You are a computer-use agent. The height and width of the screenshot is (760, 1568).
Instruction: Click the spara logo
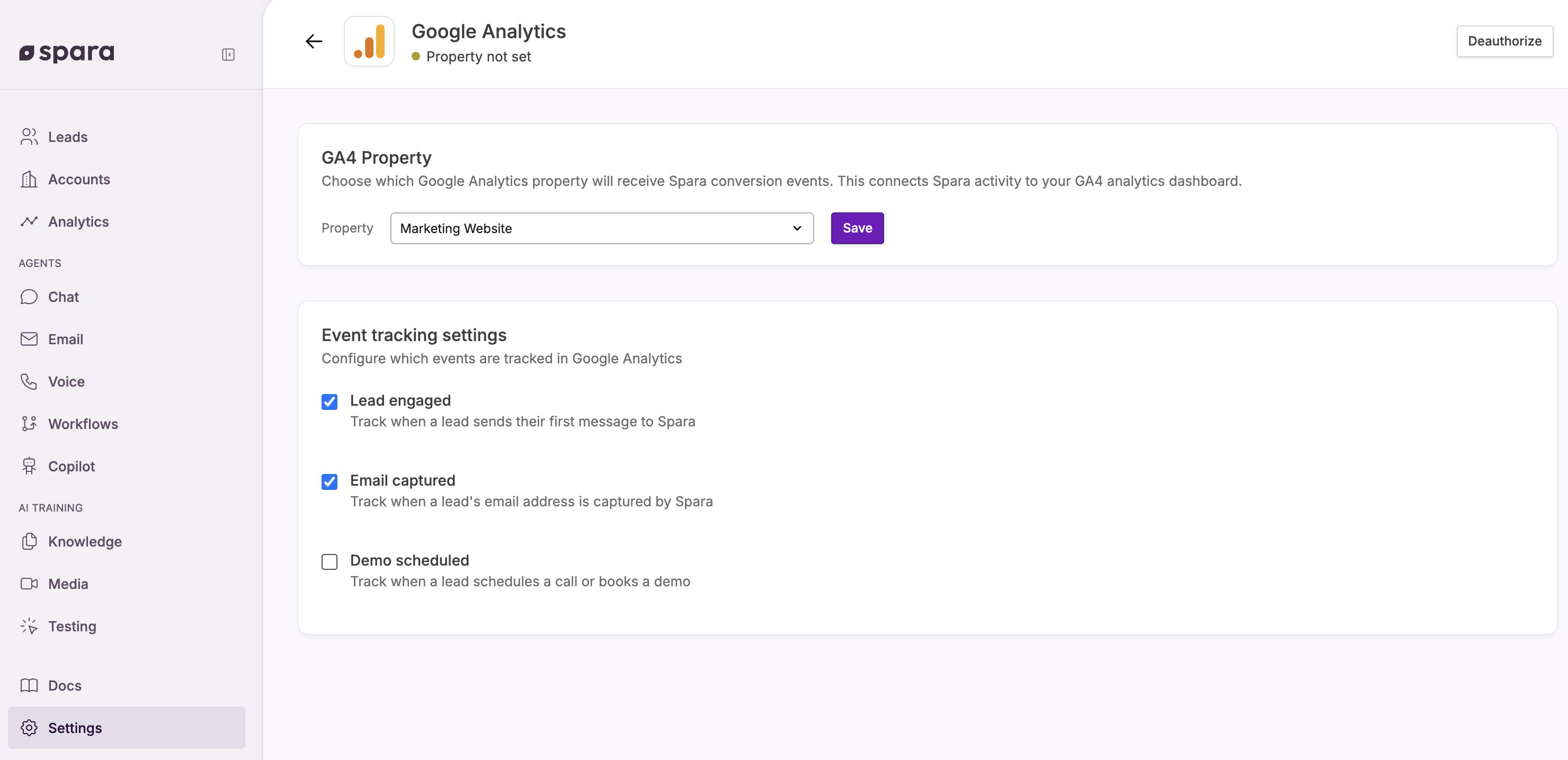click(x=67, y=53)
